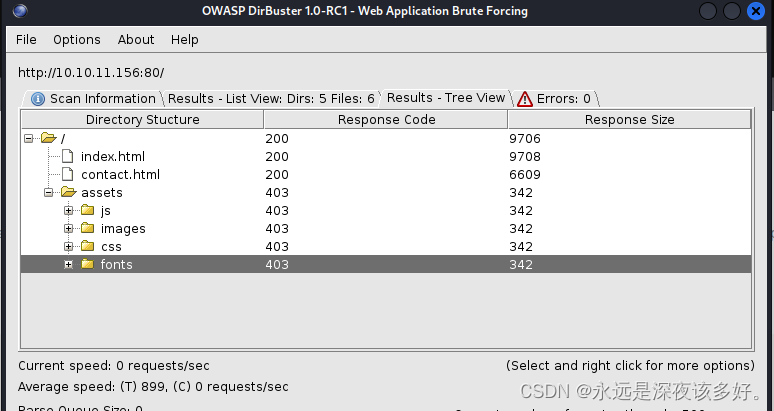Viewport: 774px width, 411px height.
Task: Expand the css folder node
Action: click(x=69, y=246)
